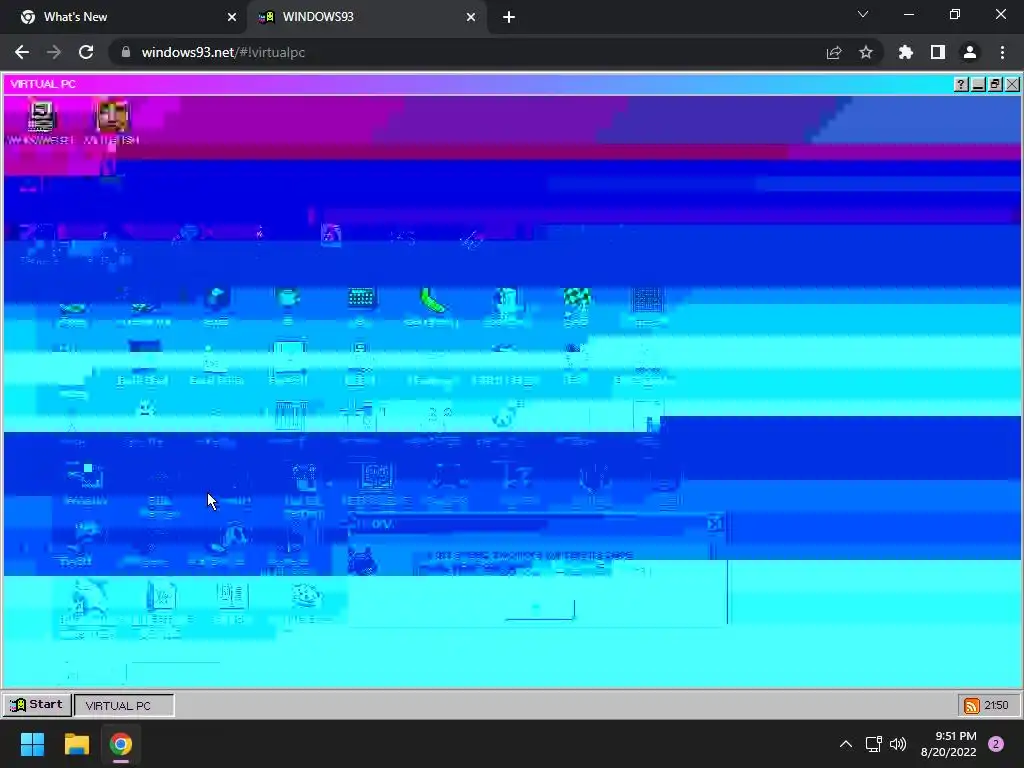Open File Explorer from the taskbar

76,744
